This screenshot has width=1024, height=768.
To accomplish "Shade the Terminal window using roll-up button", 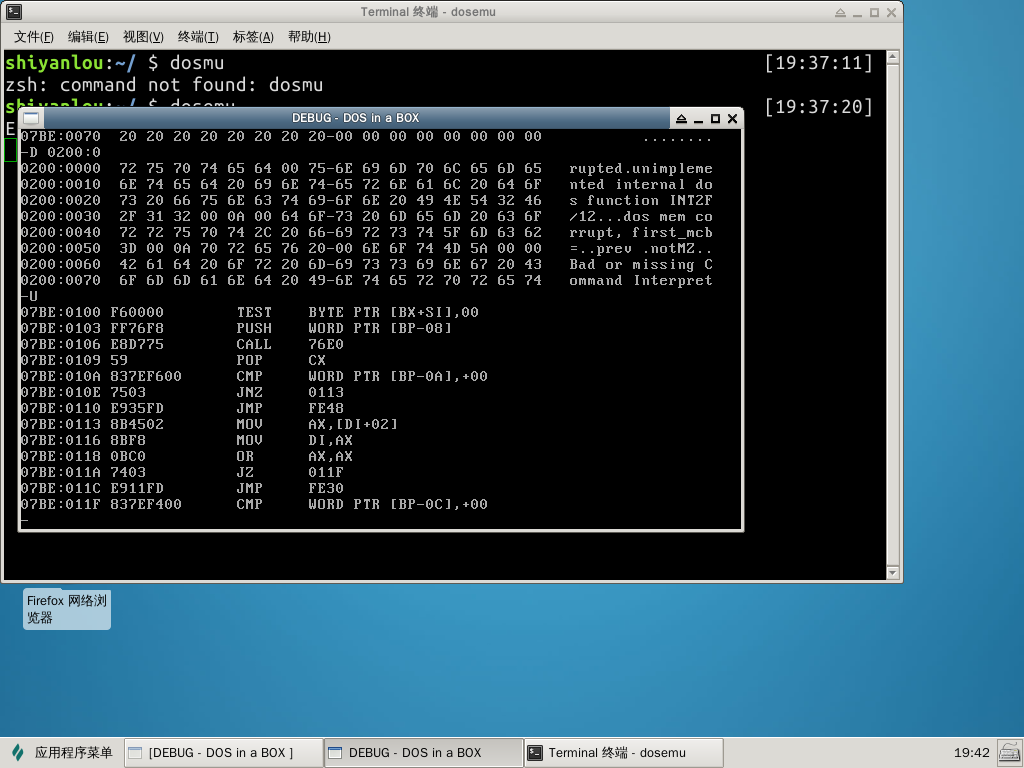I will 841,12.
